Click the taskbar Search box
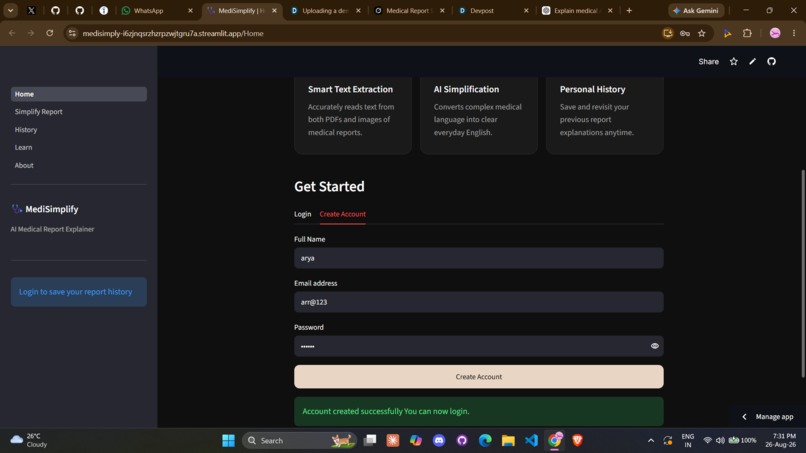The width and height of the screenshot is (806, 453). click(300, 440)
